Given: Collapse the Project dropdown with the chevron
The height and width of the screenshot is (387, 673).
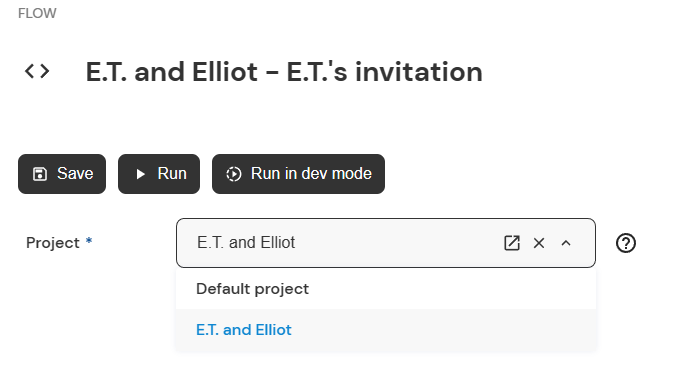Looking at the screenshot, I should coord(566,243).
